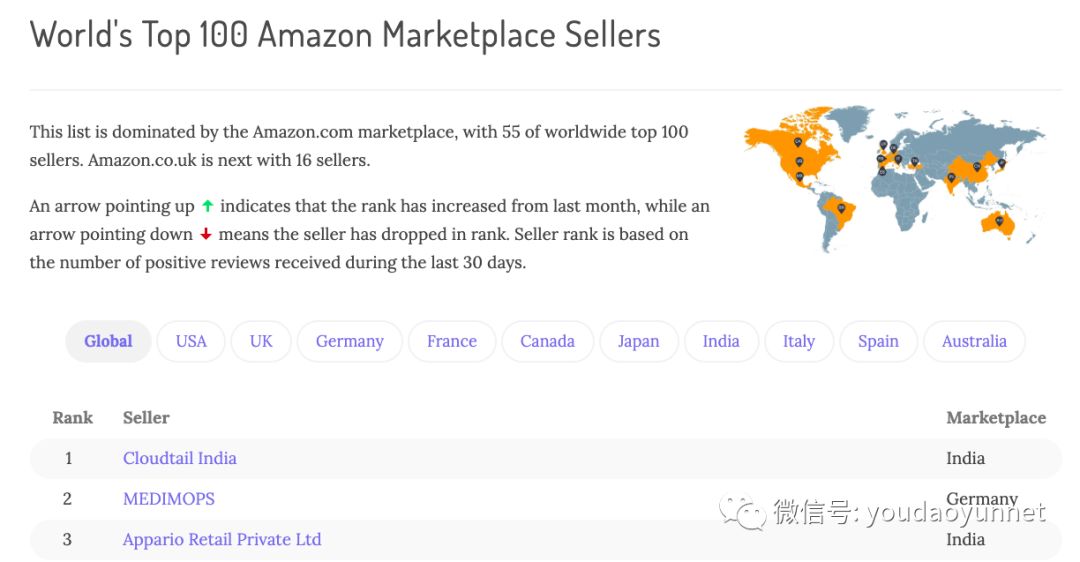Show the Germany sellers tab
This screenshot has height=562, width=1080.
tap(349, 341)
